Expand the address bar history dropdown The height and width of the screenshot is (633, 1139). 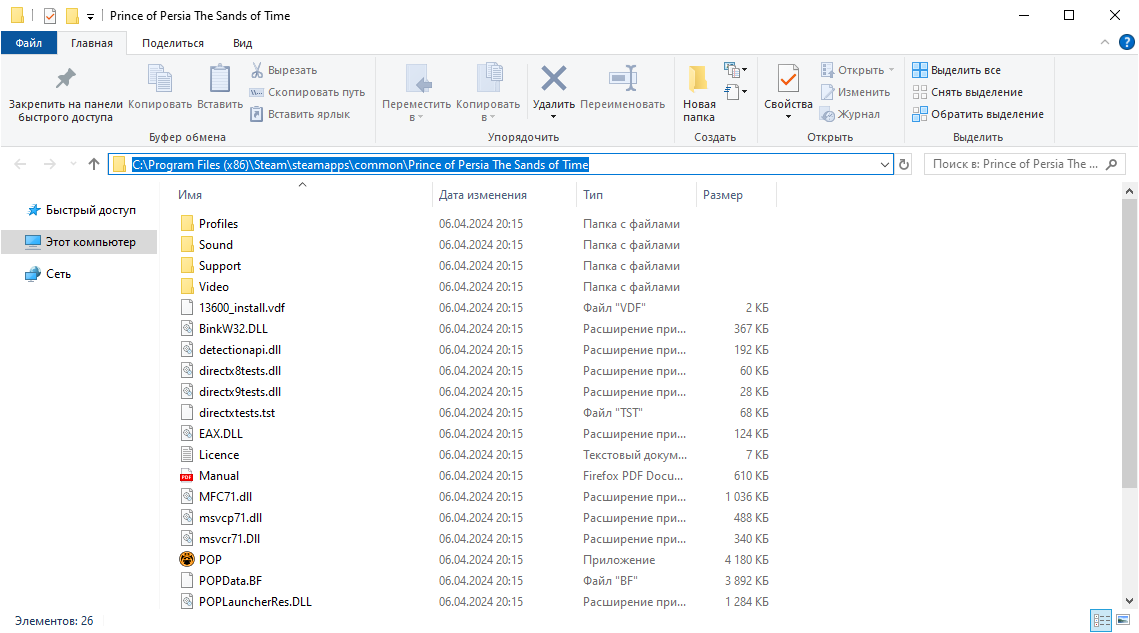pyautogui.click(x=885, y=164)
